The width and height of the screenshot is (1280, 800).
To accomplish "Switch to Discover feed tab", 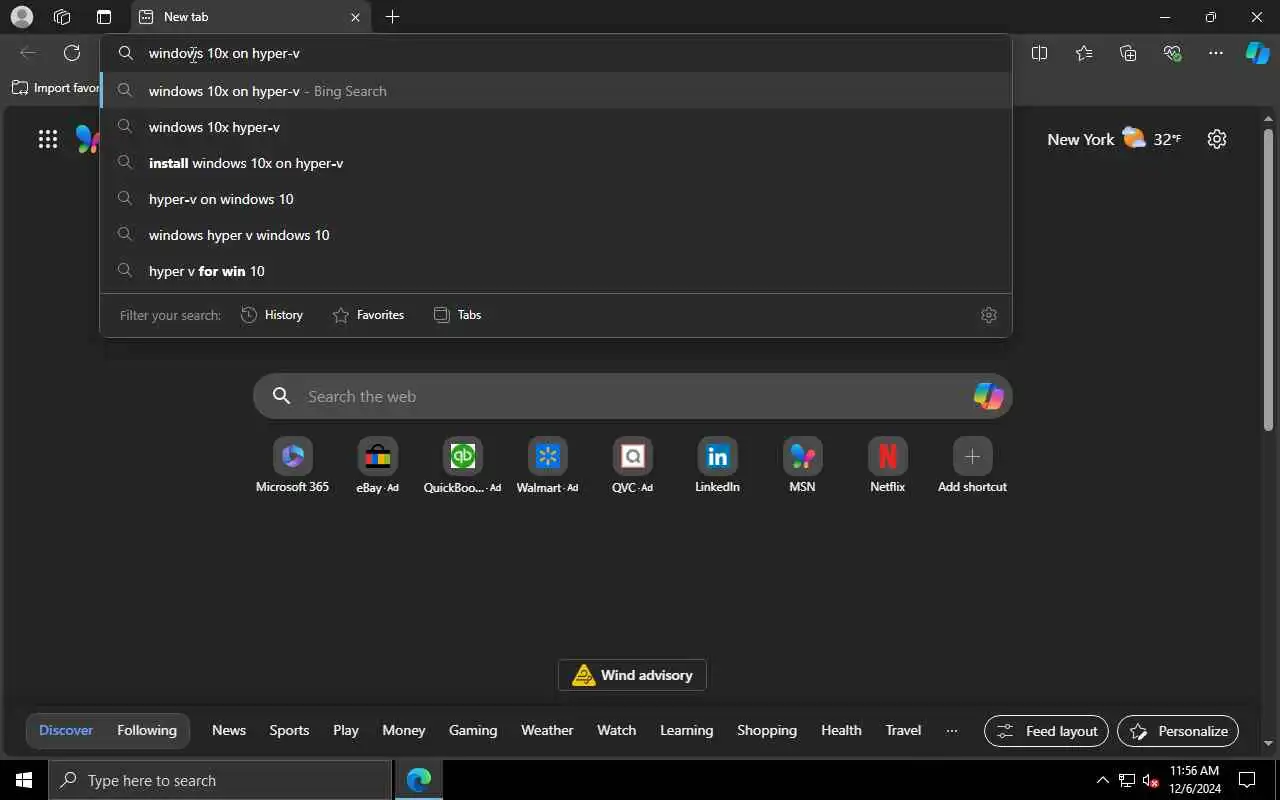I will coord(66,730).
